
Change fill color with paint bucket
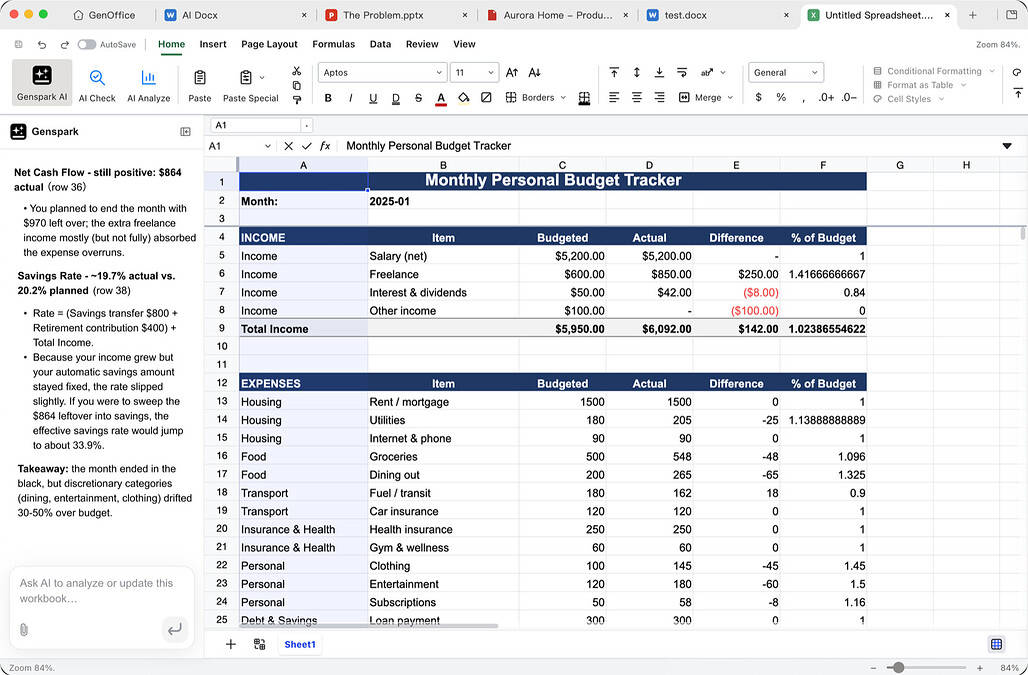[x=464, y=98]
